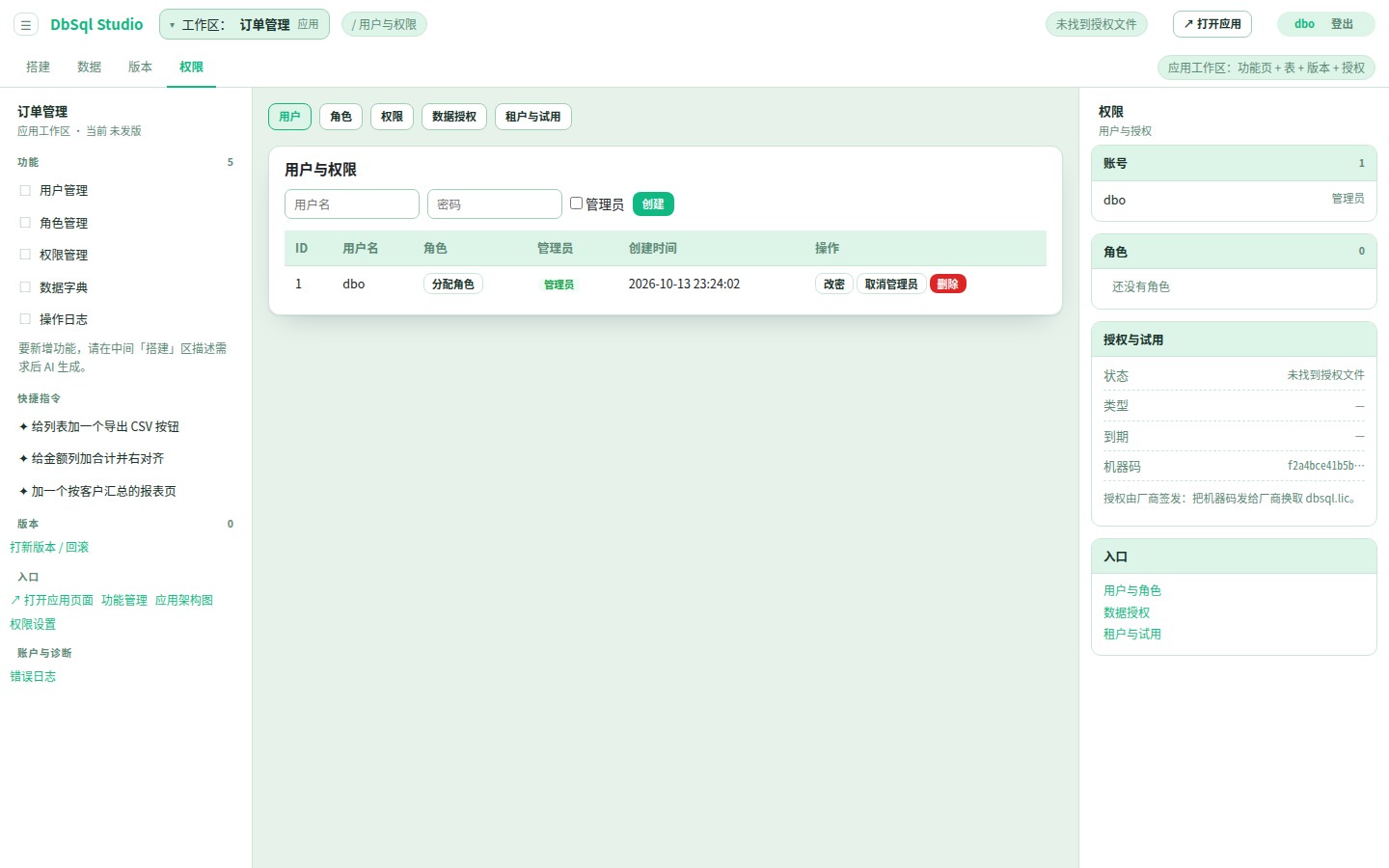The height and width of the screenshot is (868, 1389).
Task: Click the 用户与权限 breadcrumb chip
Action: point(384,24)
